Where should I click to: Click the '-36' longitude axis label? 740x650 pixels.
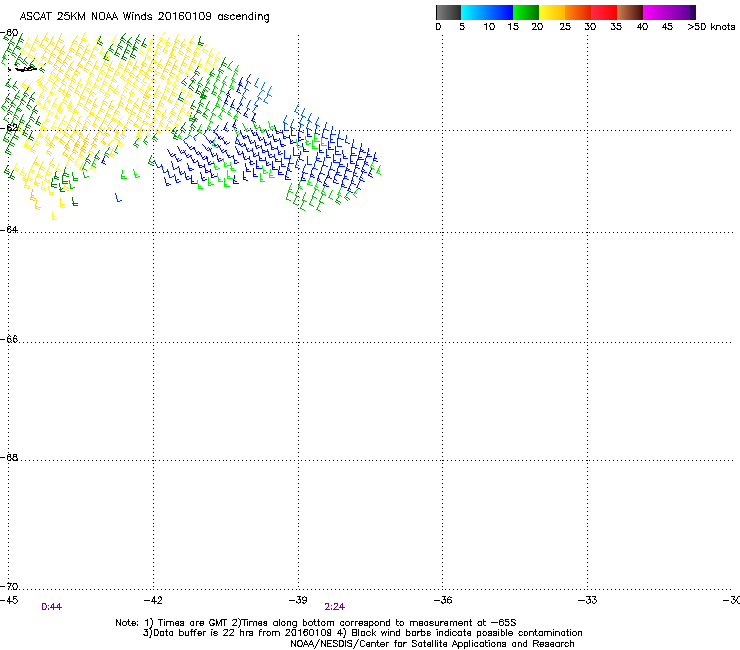(x=443, y=600)
